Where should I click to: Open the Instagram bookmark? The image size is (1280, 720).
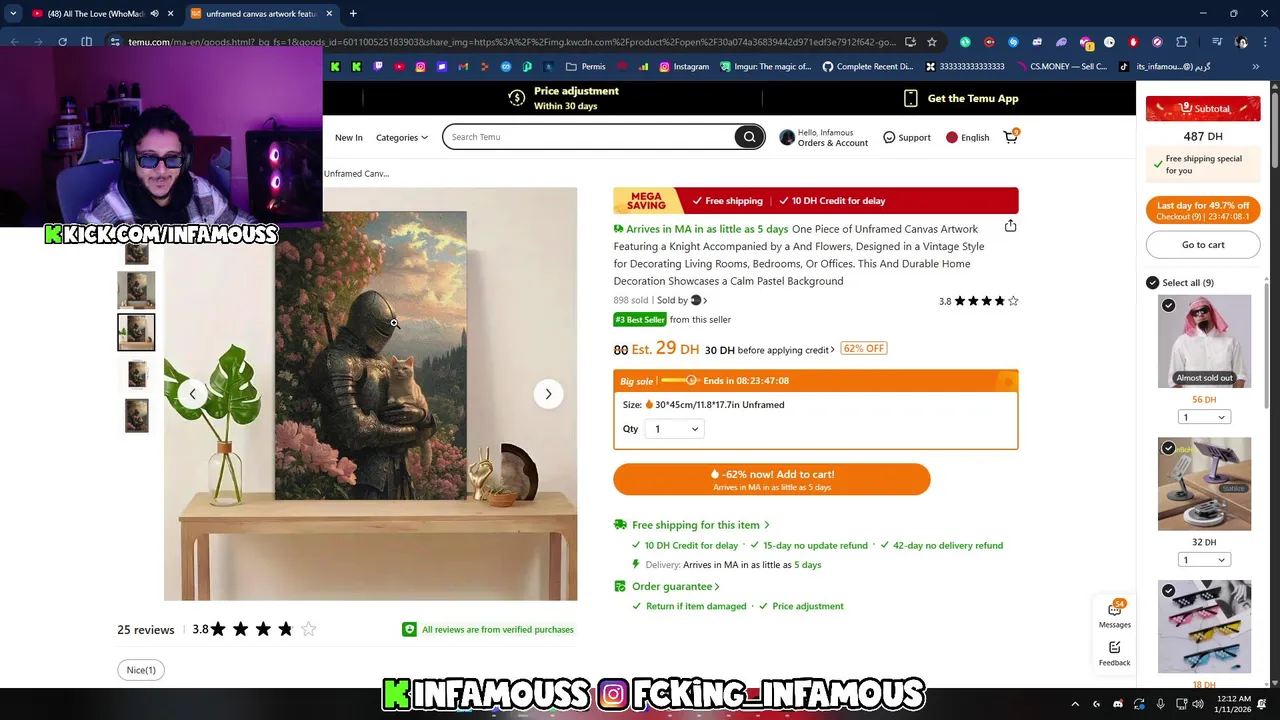[683, 67]
